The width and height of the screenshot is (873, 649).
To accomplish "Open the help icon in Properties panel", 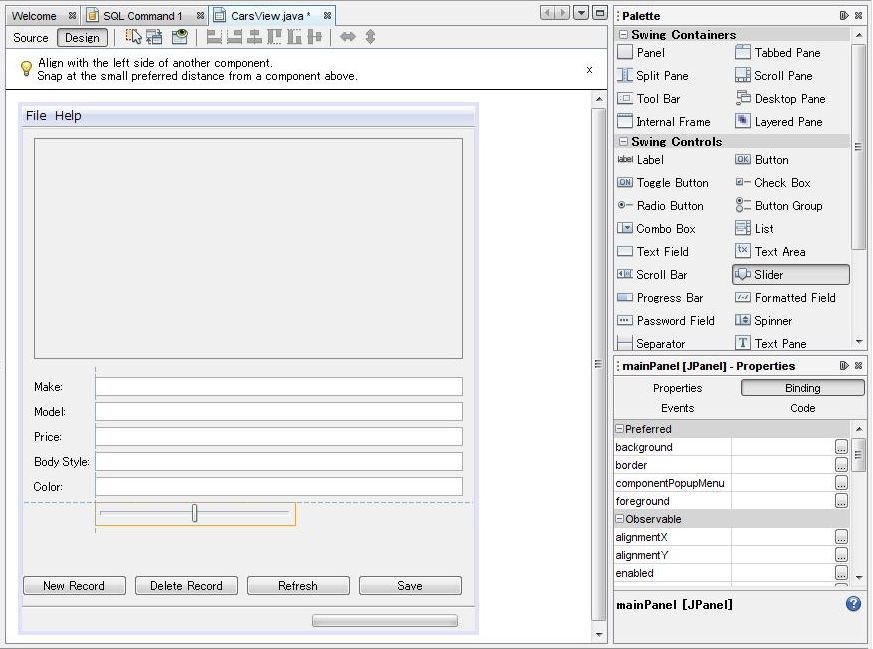I will coord(853,604).
